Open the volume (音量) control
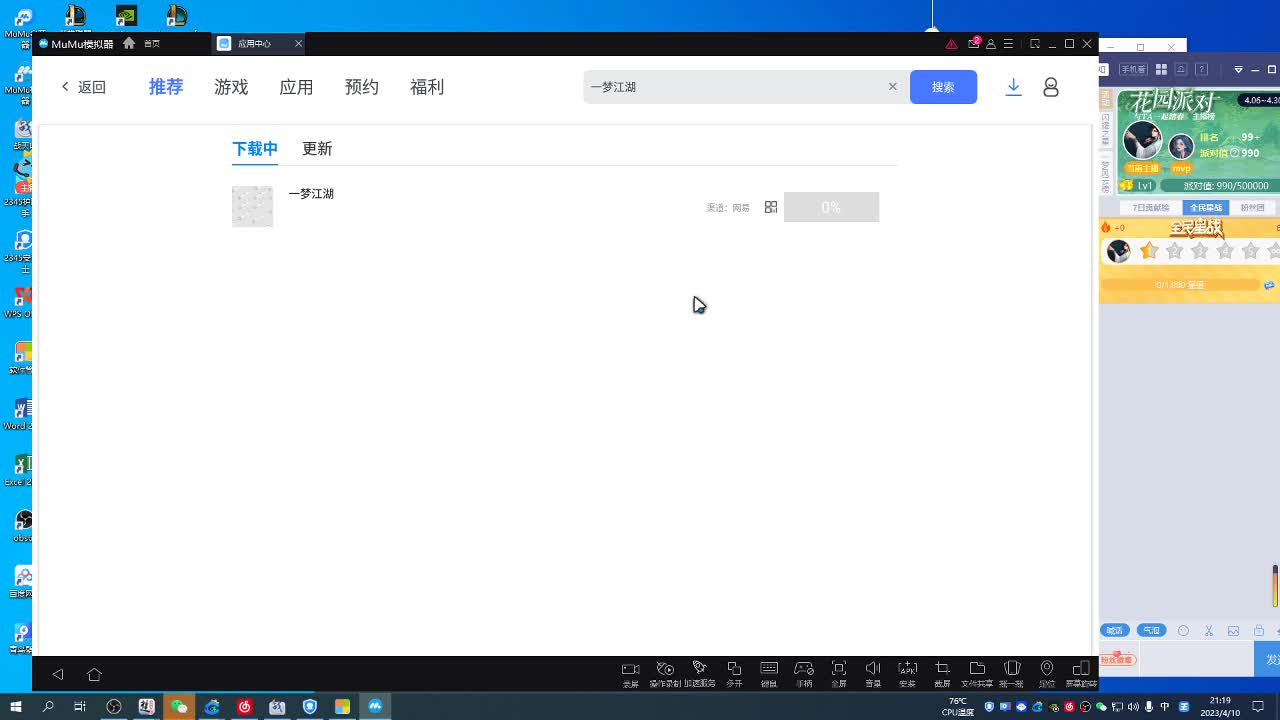This screenshot has height=720, width=1280. coord(873,674)
